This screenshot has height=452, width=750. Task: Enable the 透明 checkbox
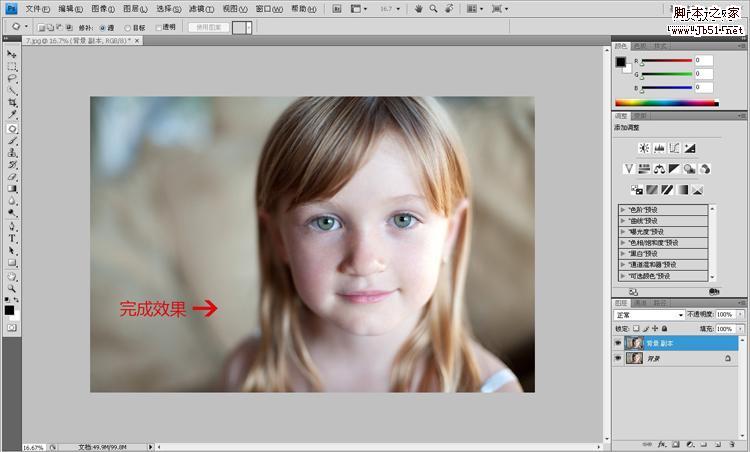158,28
